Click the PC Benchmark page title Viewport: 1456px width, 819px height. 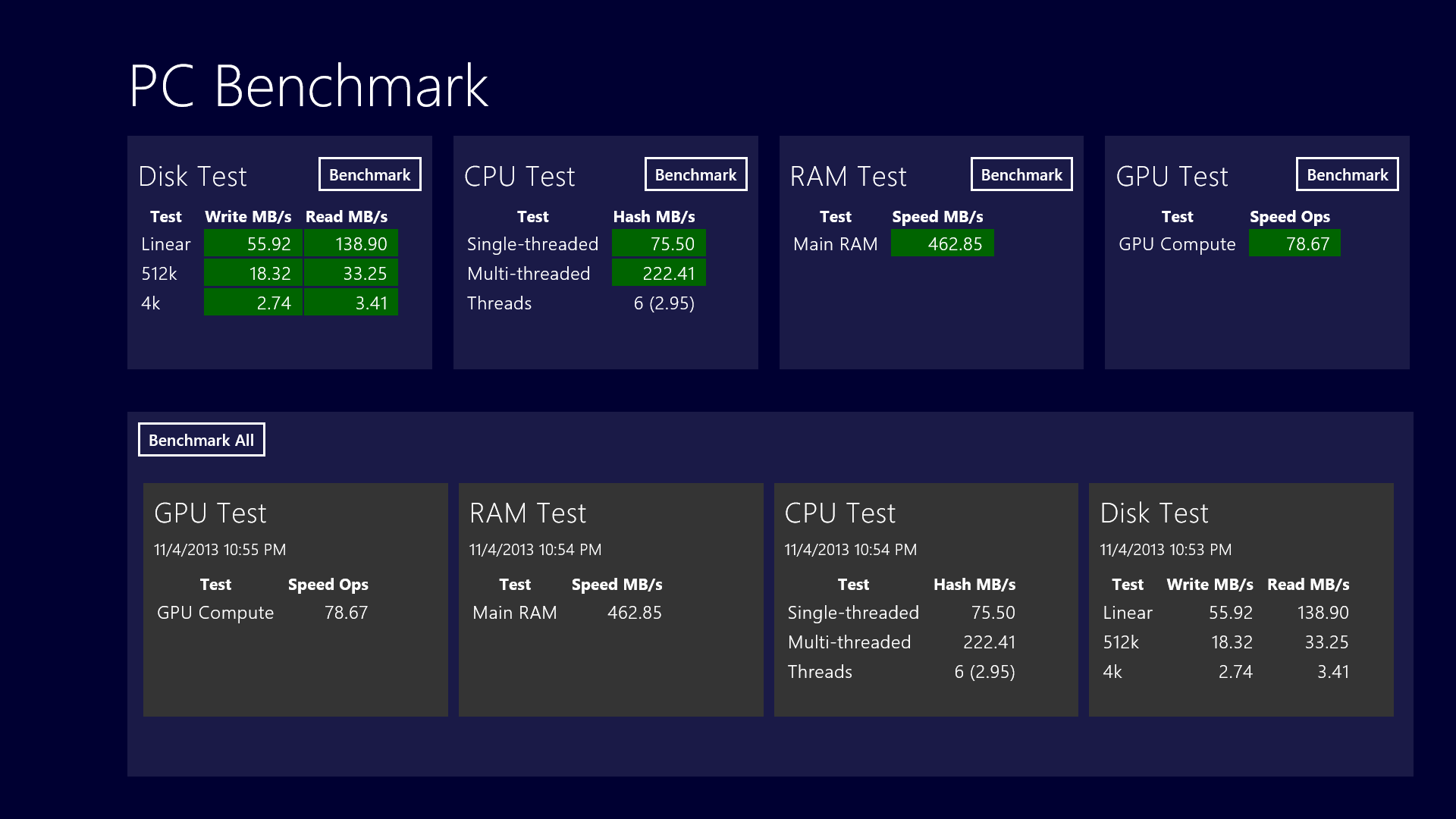click(309, 86)
